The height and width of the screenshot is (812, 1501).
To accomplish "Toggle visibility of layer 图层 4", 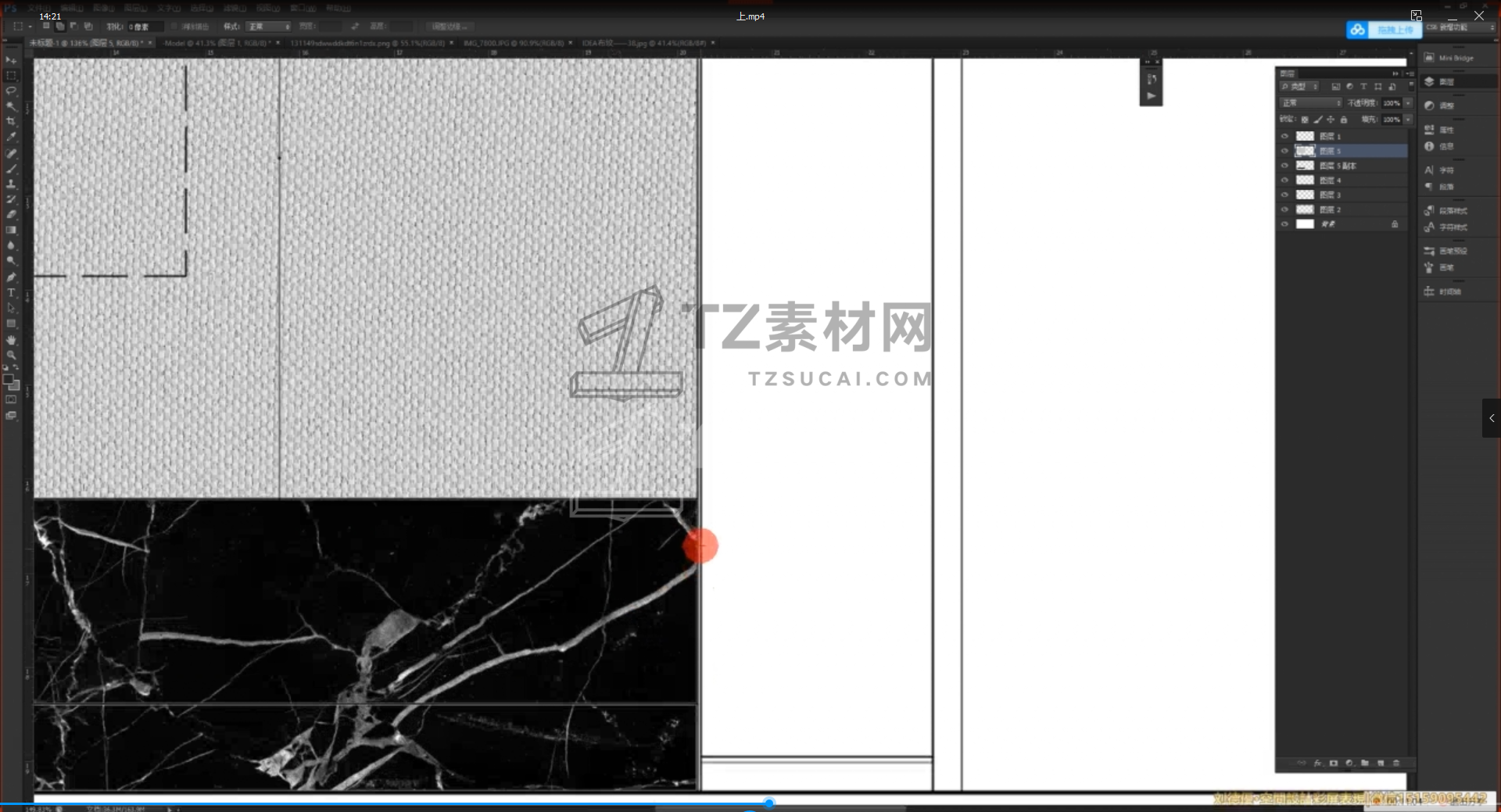I will [1284, 181].
